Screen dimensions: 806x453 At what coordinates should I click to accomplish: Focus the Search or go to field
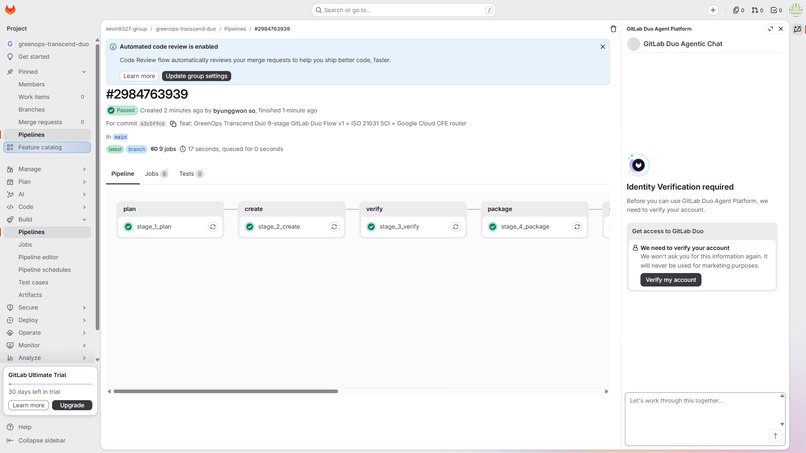click(x=404, y=10)
